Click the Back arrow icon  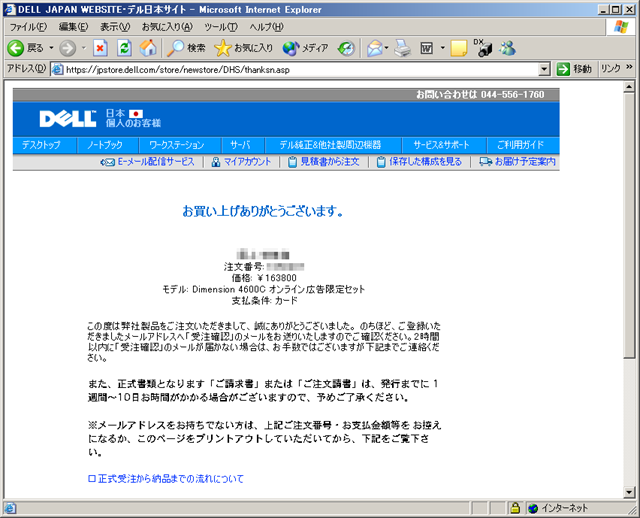[16, 48]
